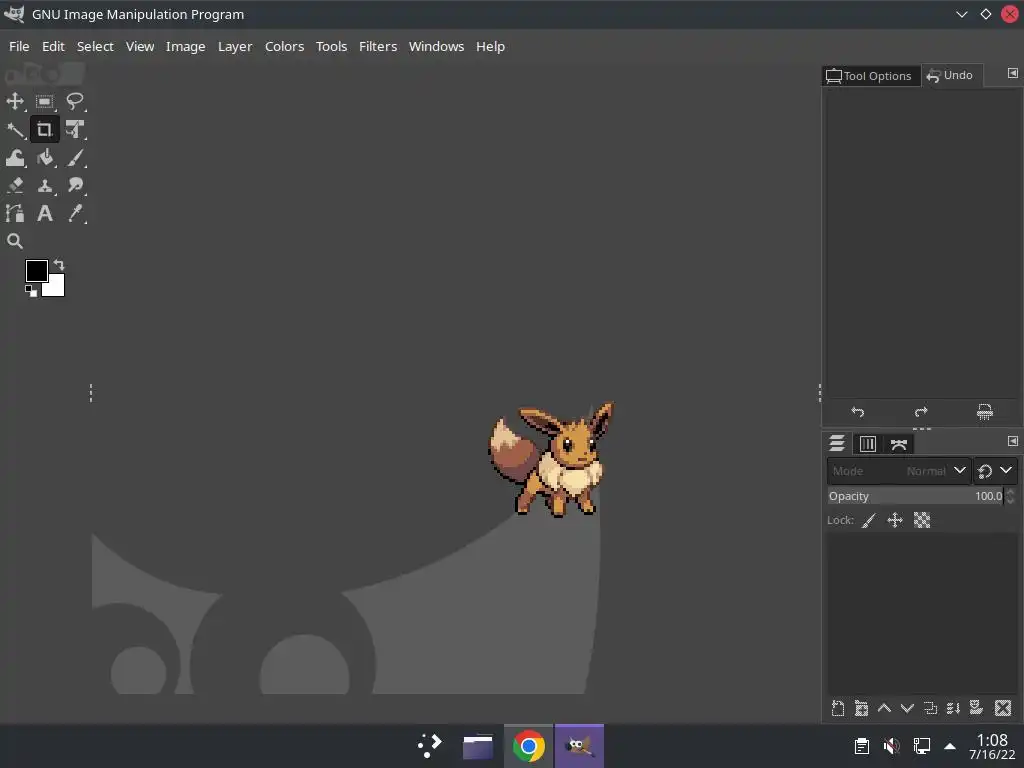Add a layer mask

point(977,708)
